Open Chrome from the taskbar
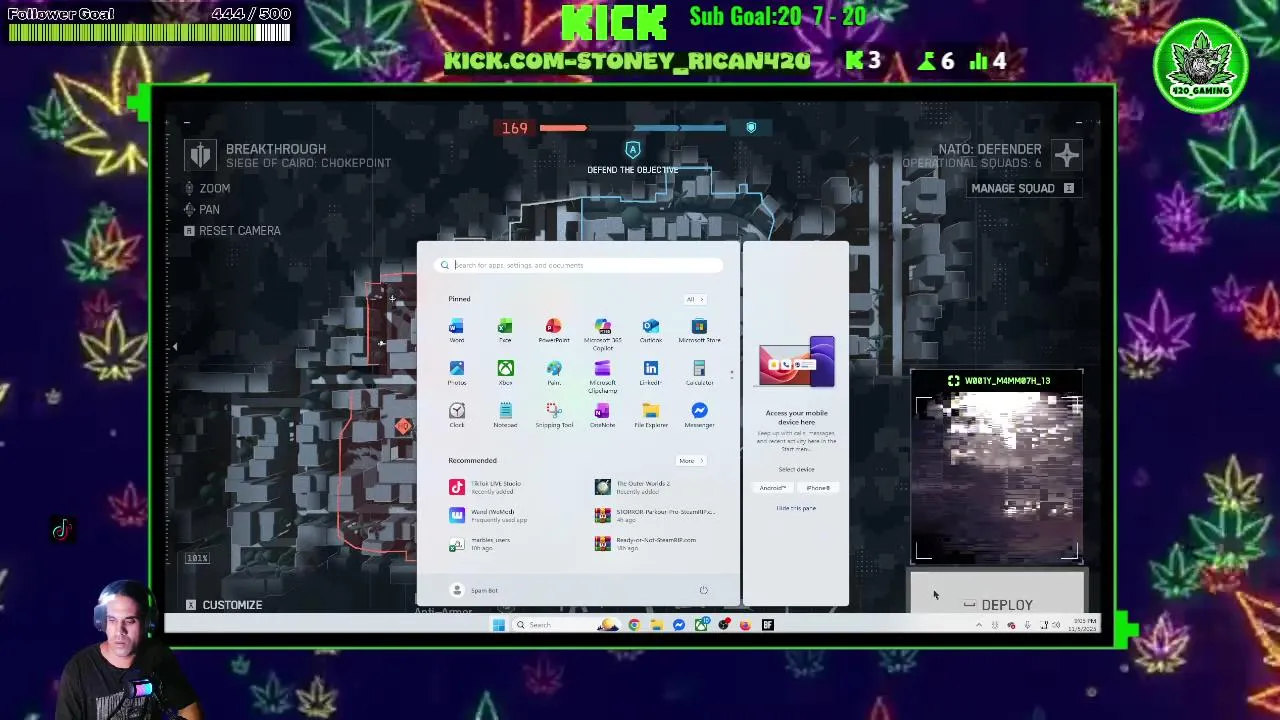 pyautogui.click(x=634, y=625)
